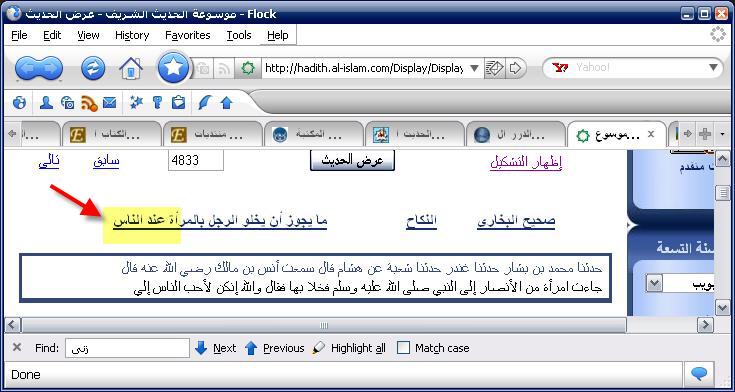Star this page with the favorites button
735x392 pixels.
(173, 68)
